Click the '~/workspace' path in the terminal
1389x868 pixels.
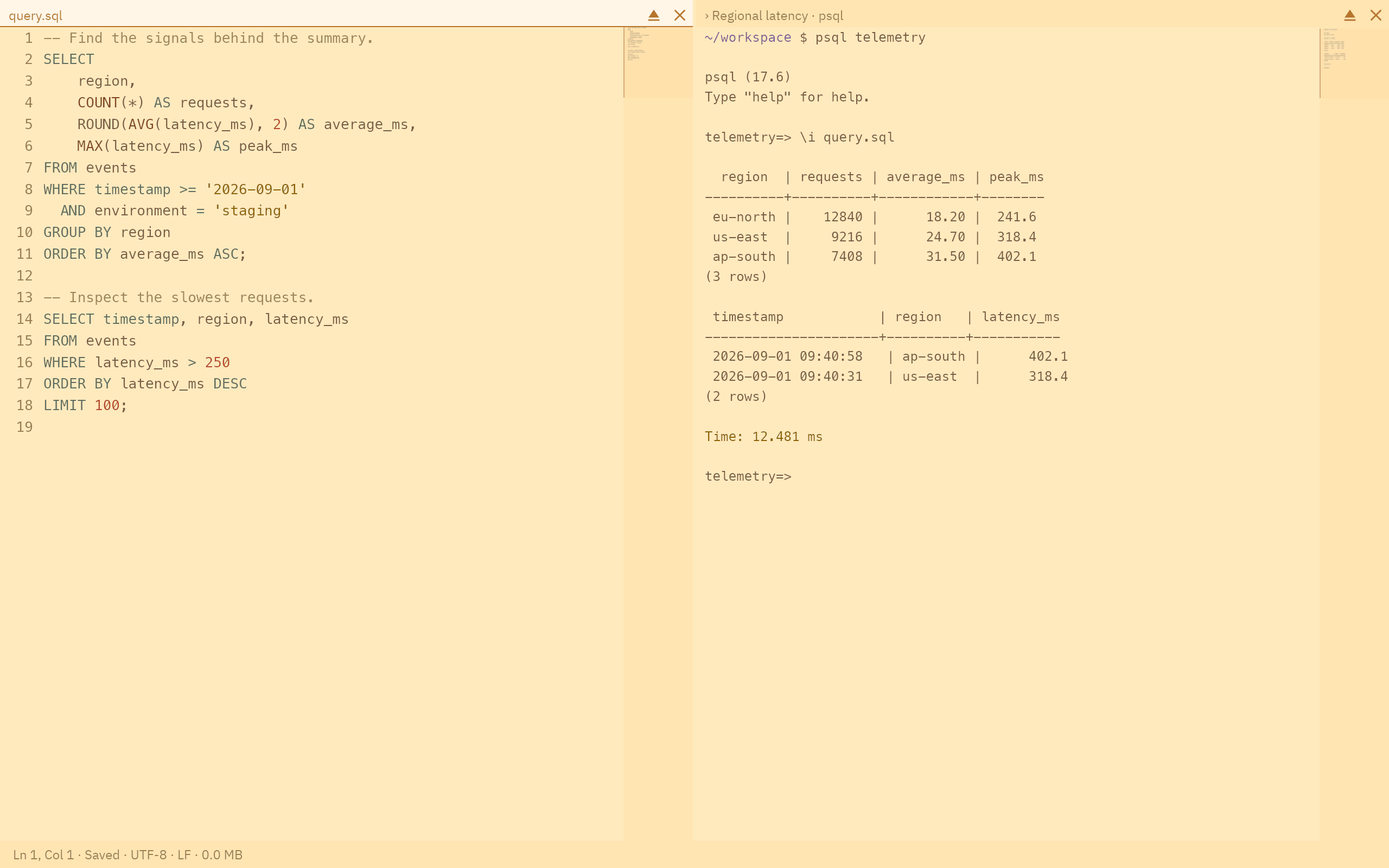point(748,38)
